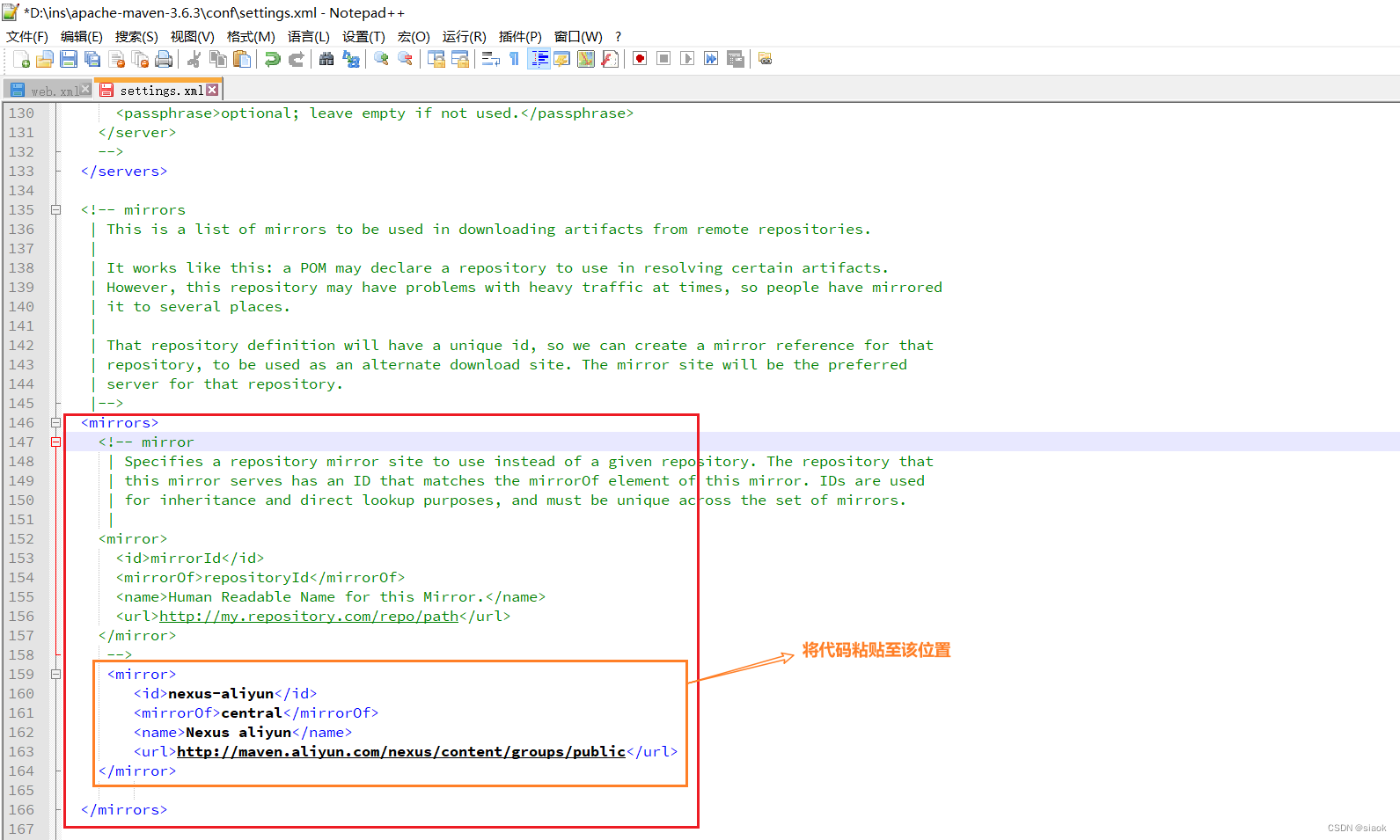Open the 格式(M) menu
The width and height of the screenshot is (1400, 840).
pyautogui.click(x=251, y=36)
